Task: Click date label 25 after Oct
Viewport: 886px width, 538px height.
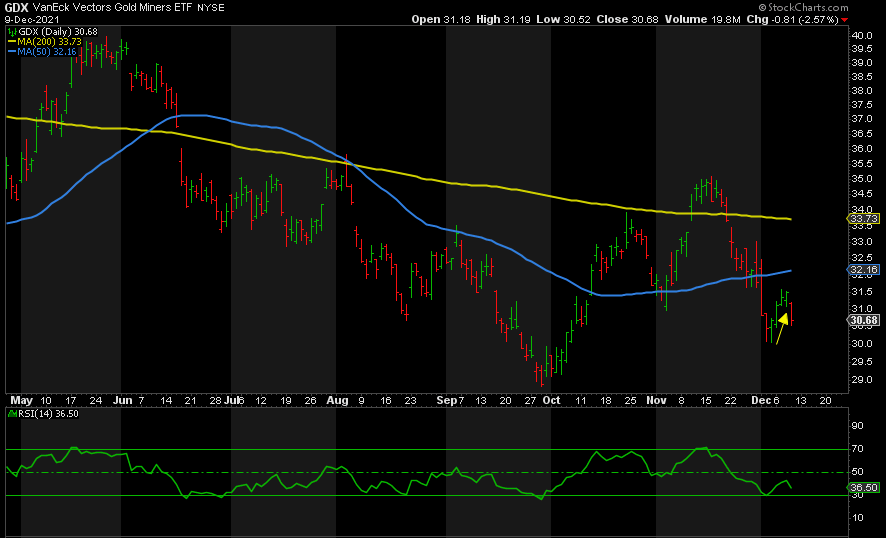Action: (x=630, y=400)
